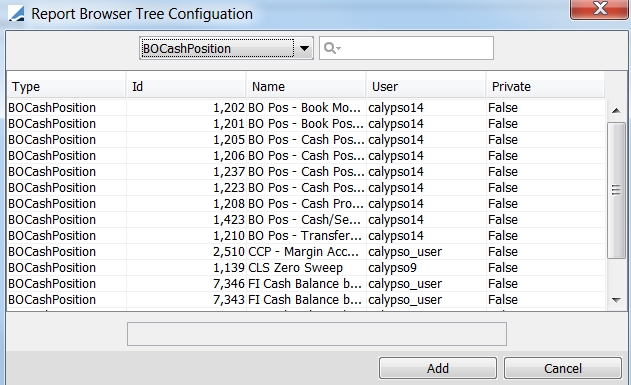Focus the search text field
Image resolution: width=631 pixels, height=385 pixels.
tap(406, 48)
